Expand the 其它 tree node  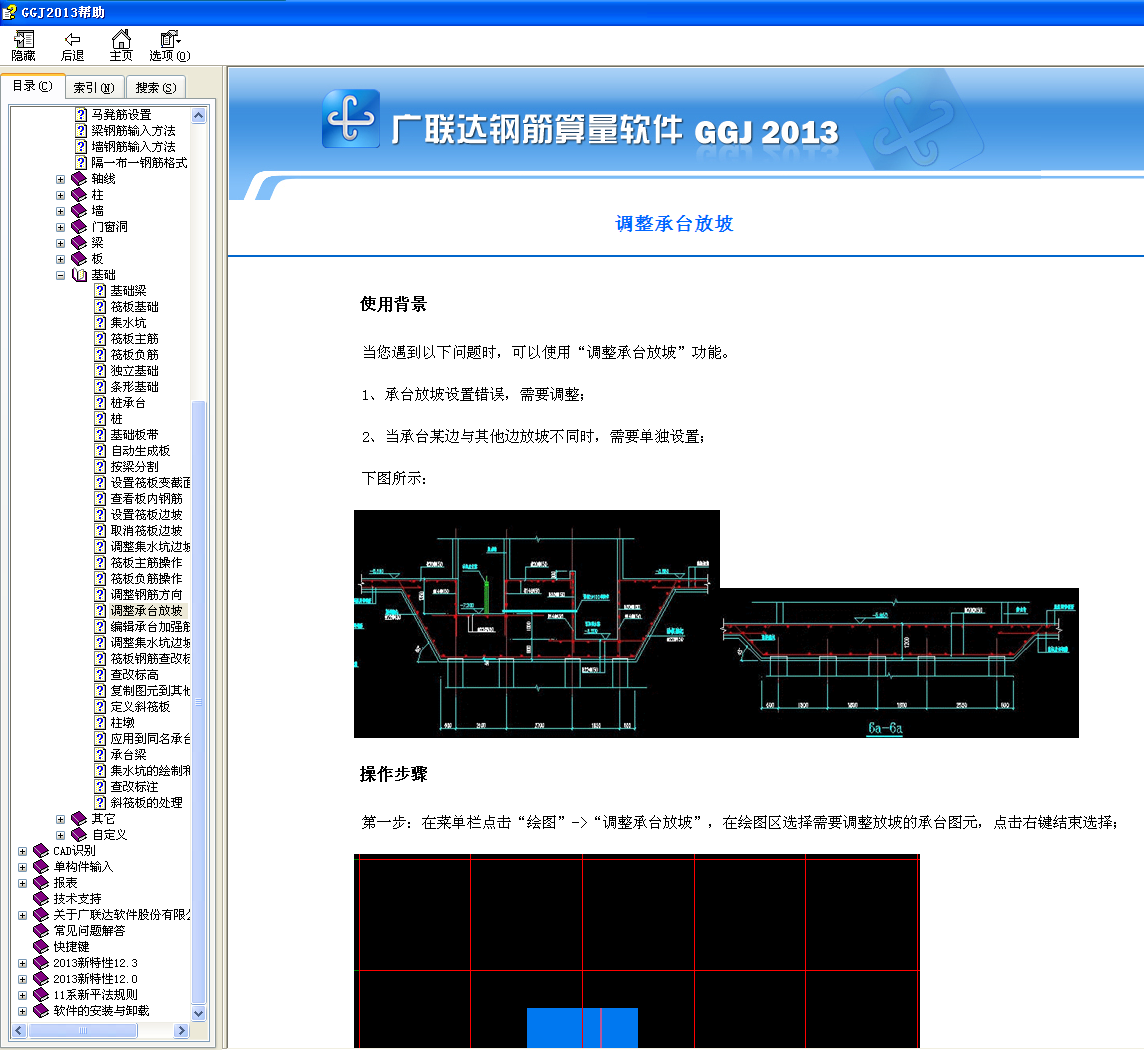[61, 819]
